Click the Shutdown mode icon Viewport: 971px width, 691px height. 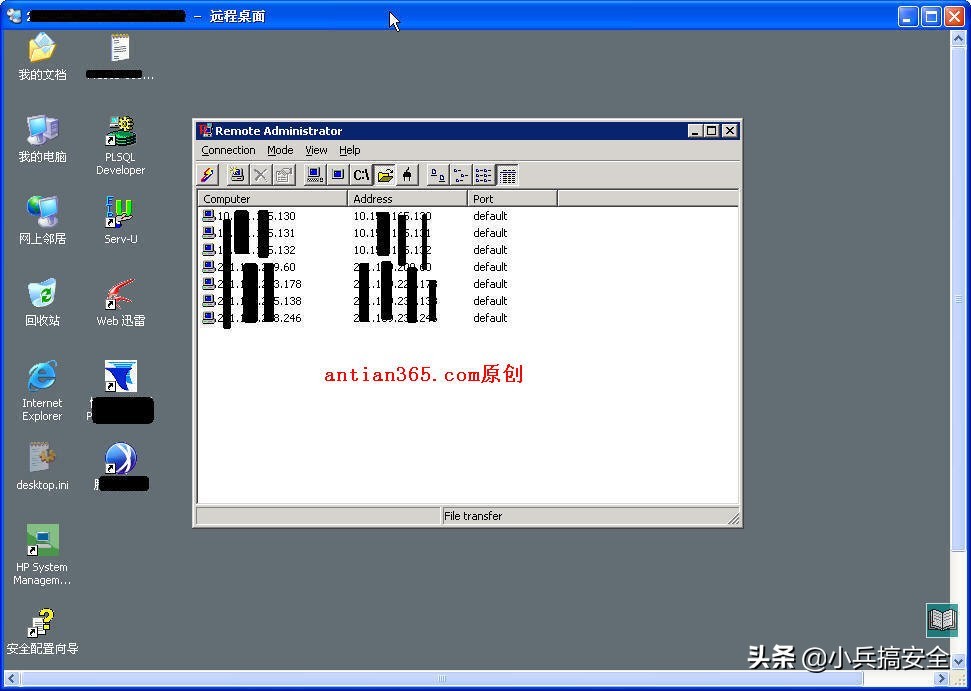point(407,175)
